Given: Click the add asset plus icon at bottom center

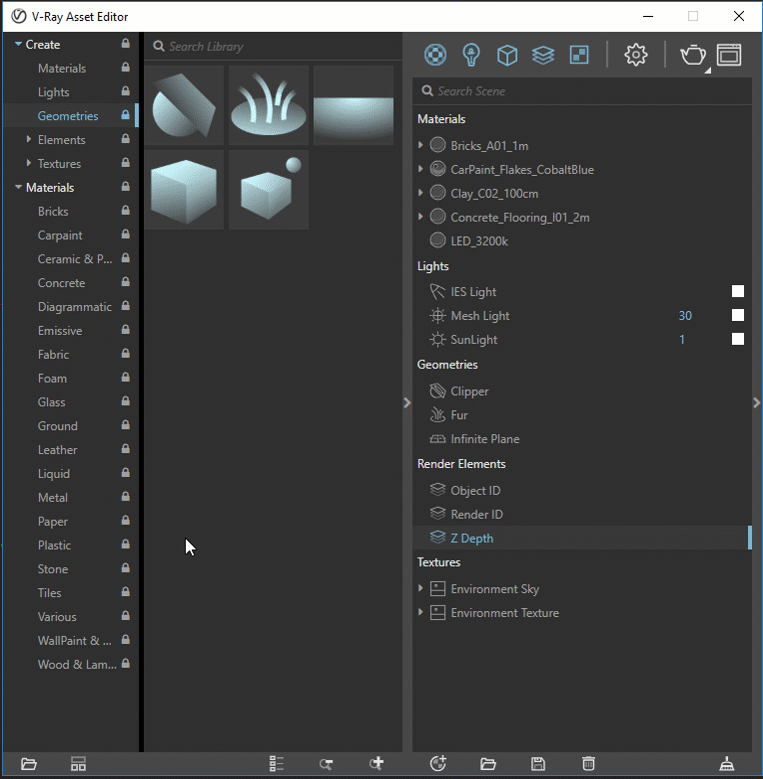Looking at the screenshot, I should point(377,764).
